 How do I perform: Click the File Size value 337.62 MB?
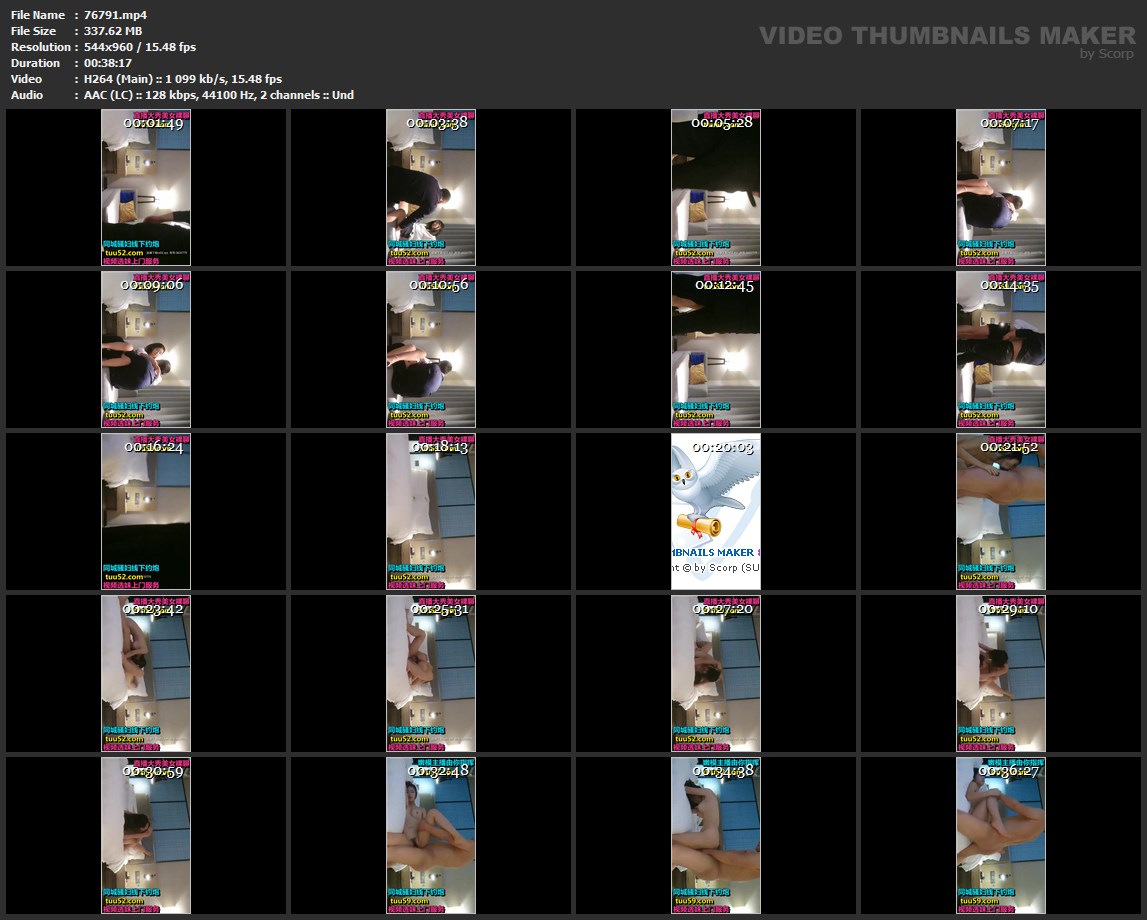click(x=113, y=31)
